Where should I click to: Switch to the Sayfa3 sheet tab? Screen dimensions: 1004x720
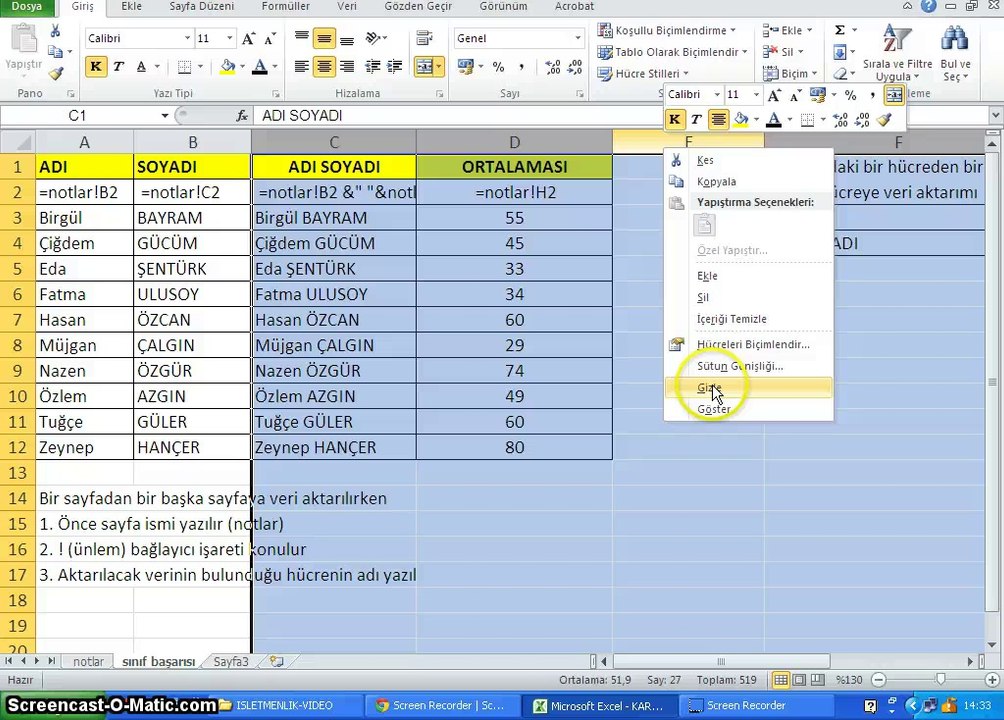click(231, 662)
